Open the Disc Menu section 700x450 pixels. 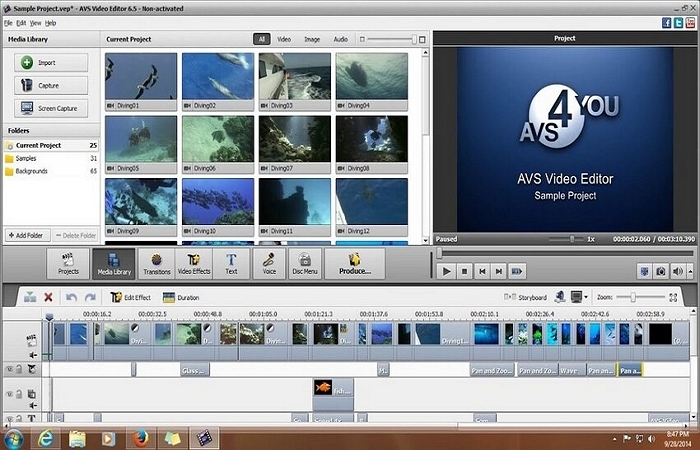pyautogui.click(x=305, y=264)
